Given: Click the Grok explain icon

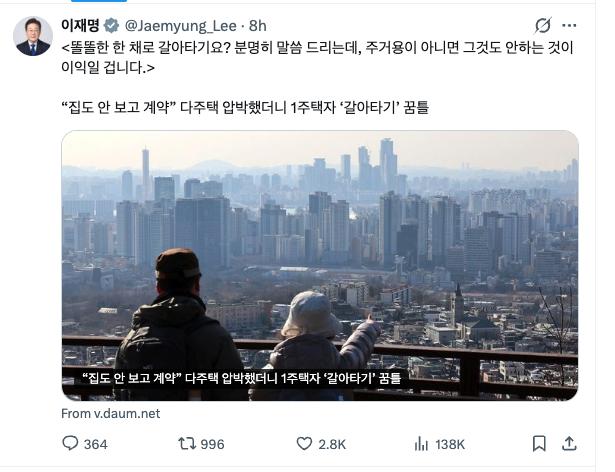Looking at the screenshot, I should point(543,26).
